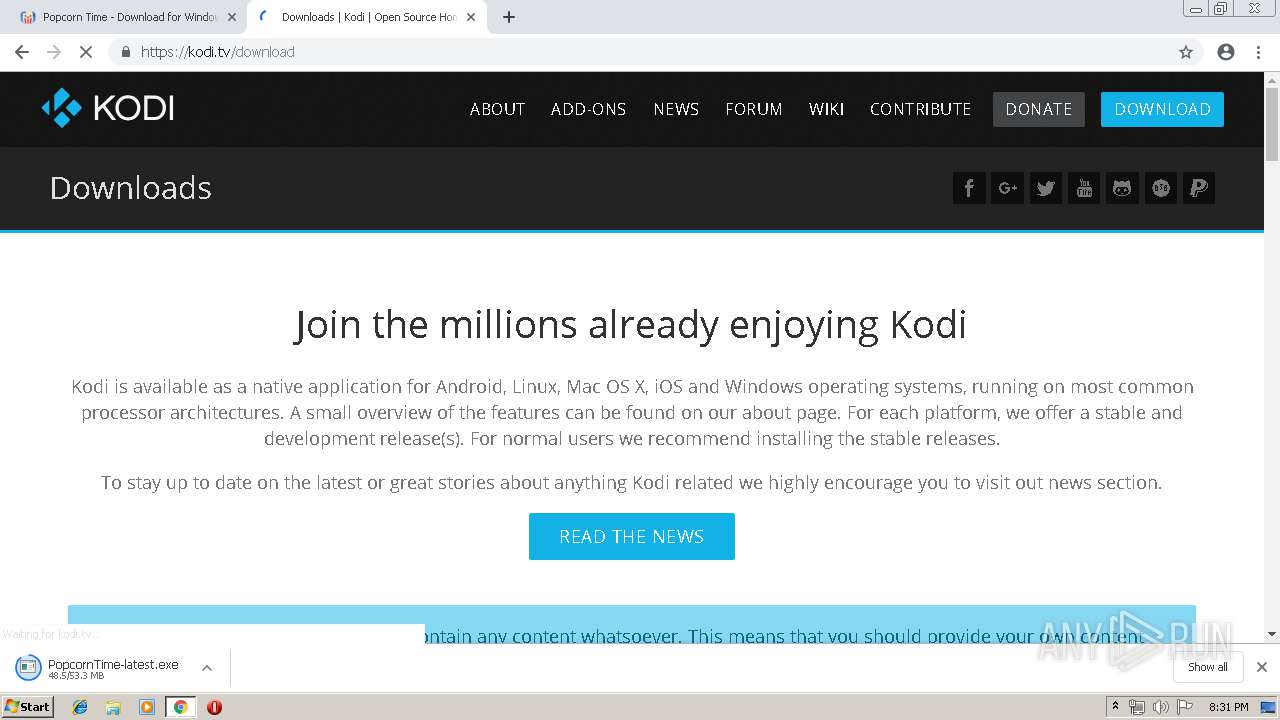
Task: Open the ADD-ONS menu item
Action: coord(588,109)
